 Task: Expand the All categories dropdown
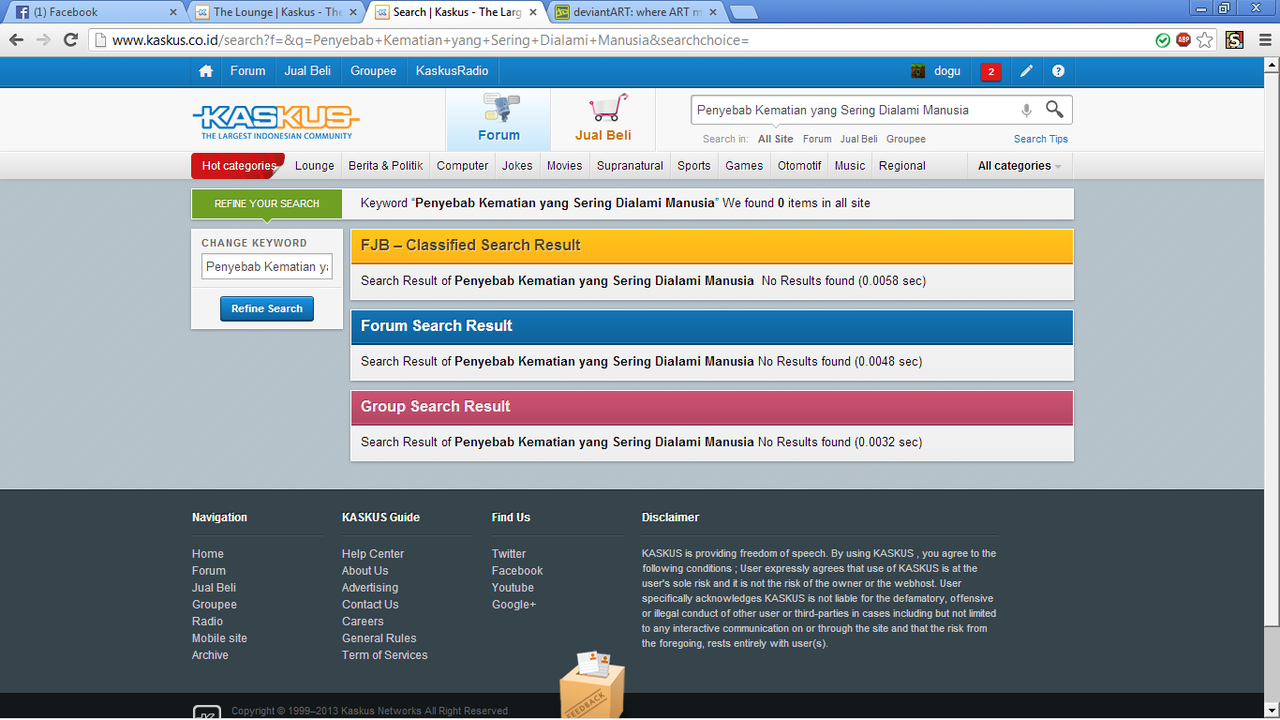tap(1019, 166)
